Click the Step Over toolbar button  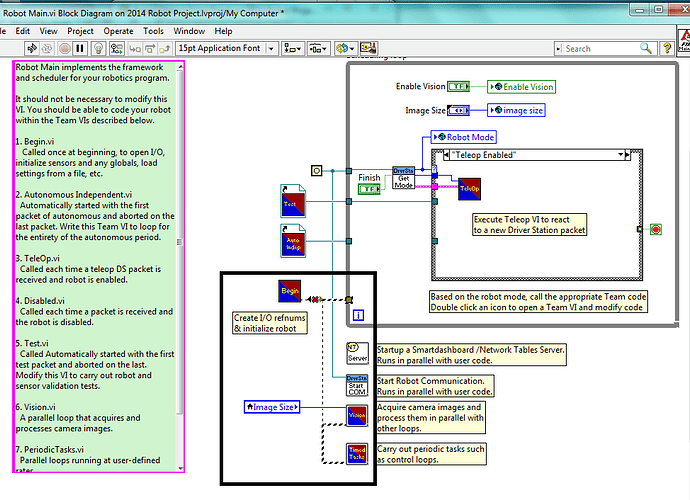click(x=150, y=48)
